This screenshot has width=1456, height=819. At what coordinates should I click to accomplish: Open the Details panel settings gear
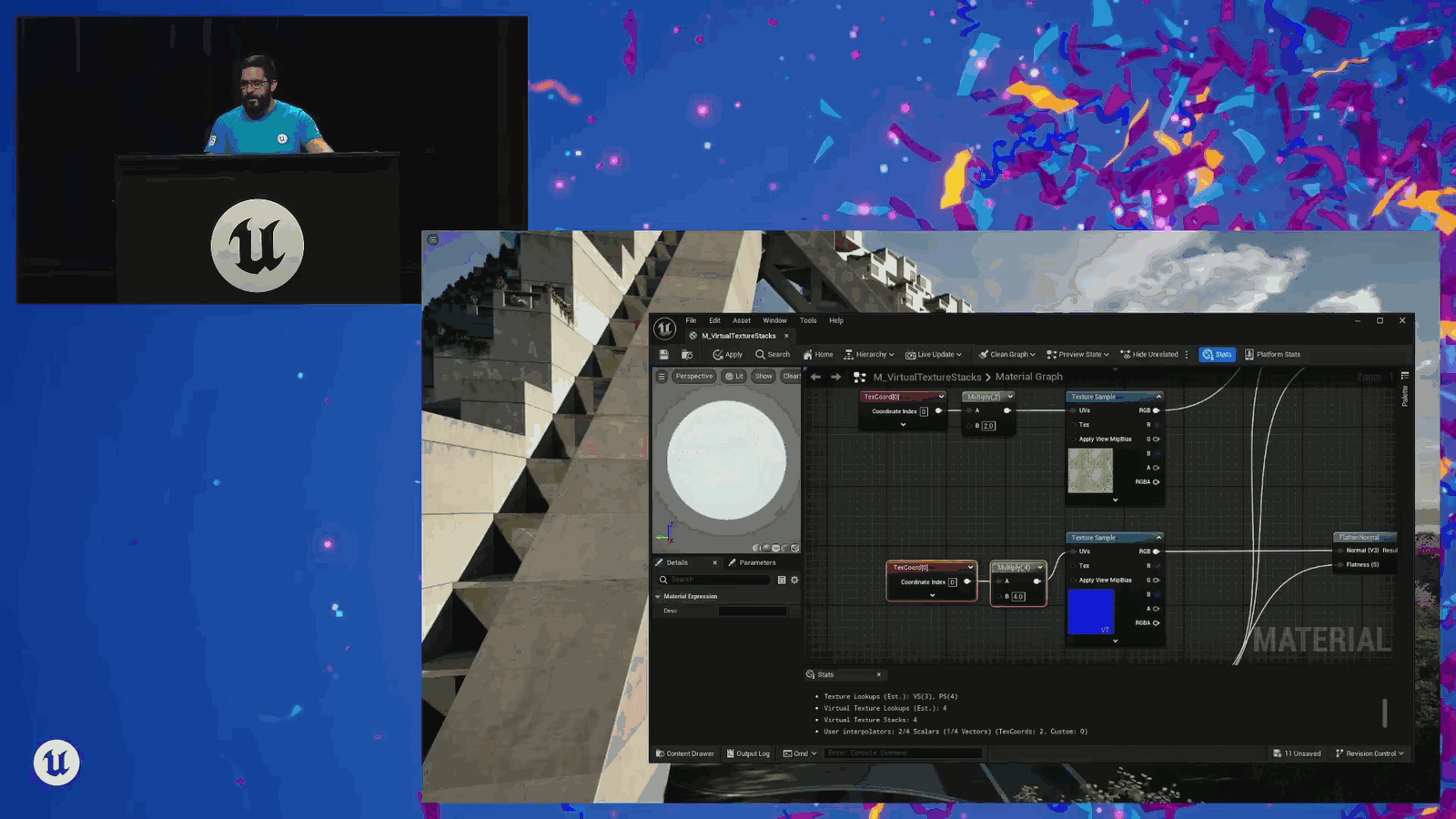(794, 580)
